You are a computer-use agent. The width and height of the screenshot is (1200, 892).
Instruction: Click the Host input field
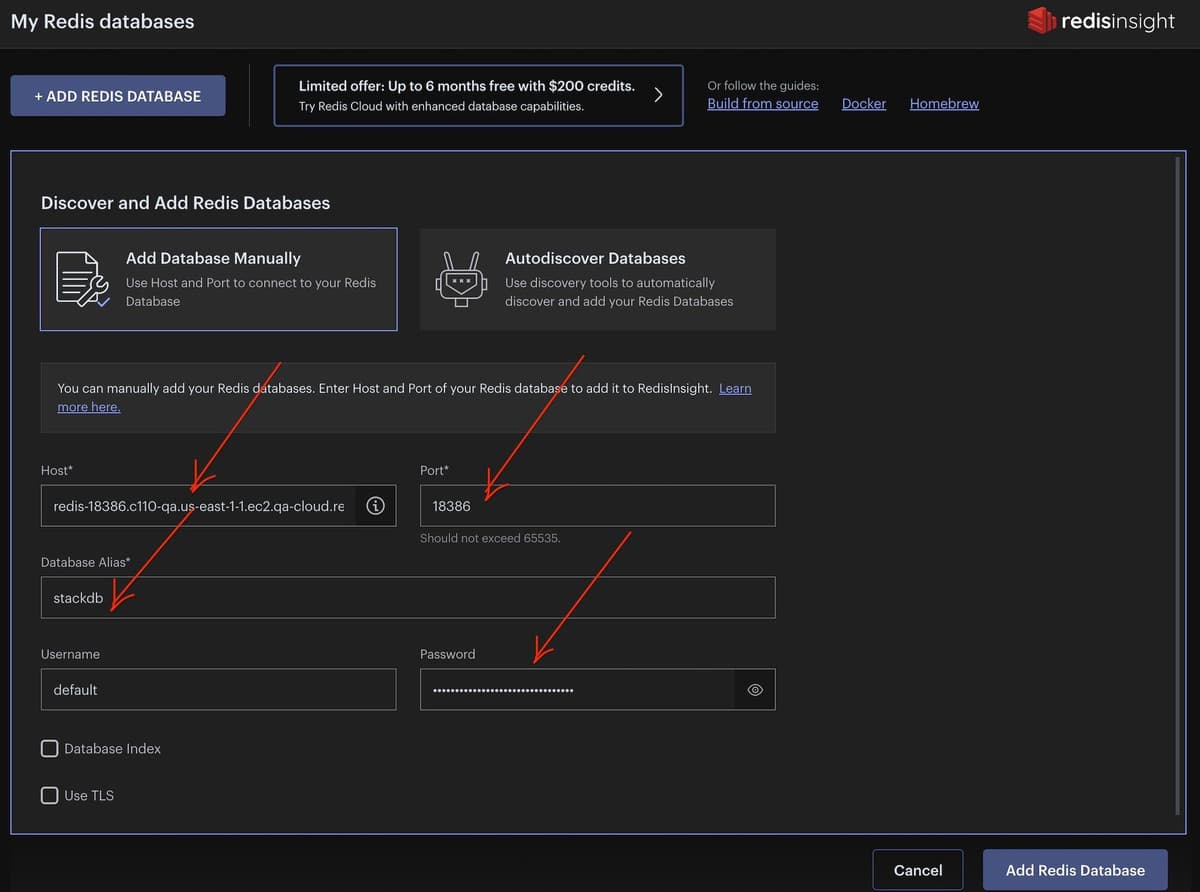click(198, 506)
